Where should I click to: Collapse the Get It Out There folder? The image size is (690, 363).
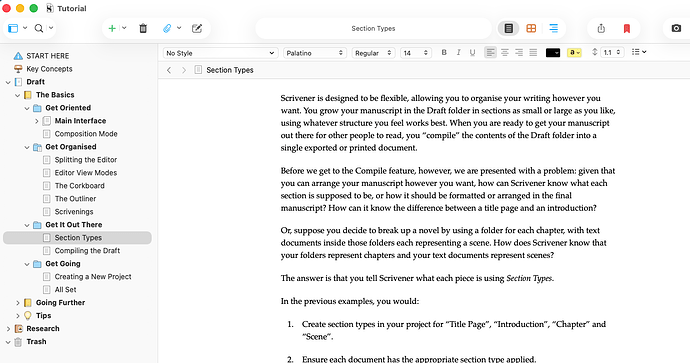pyautogui.click(x=27, y=225)
